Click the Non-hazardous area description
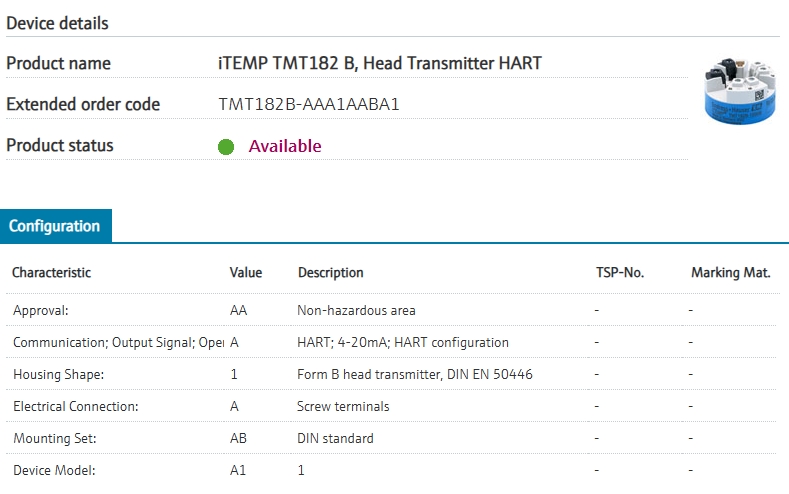 click(356, 310)
